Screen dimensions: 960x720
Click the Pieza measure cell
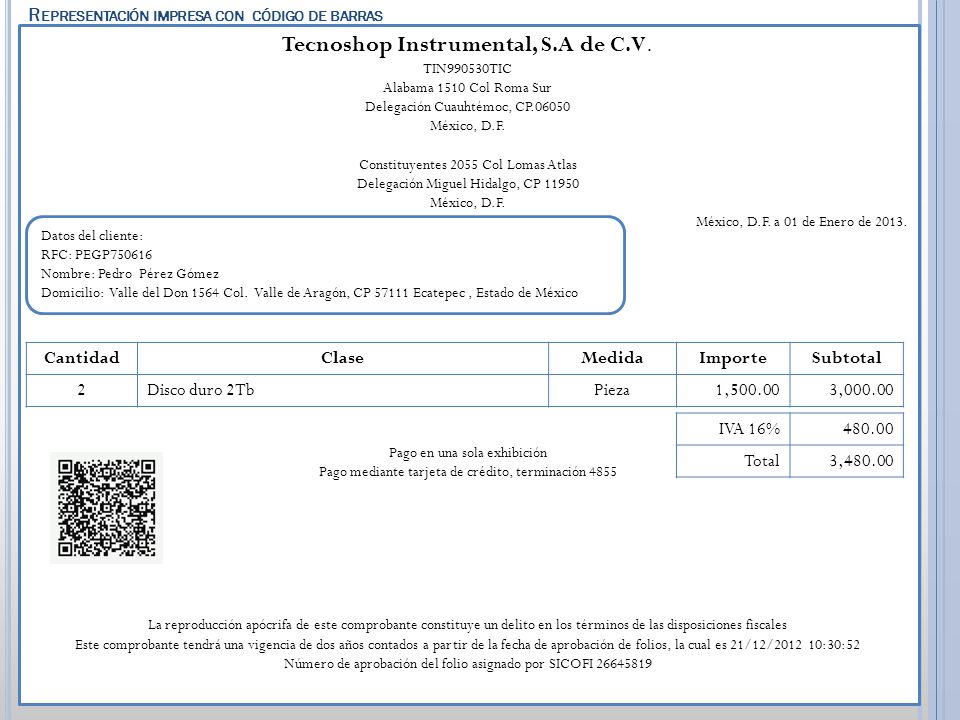point(612,390)
